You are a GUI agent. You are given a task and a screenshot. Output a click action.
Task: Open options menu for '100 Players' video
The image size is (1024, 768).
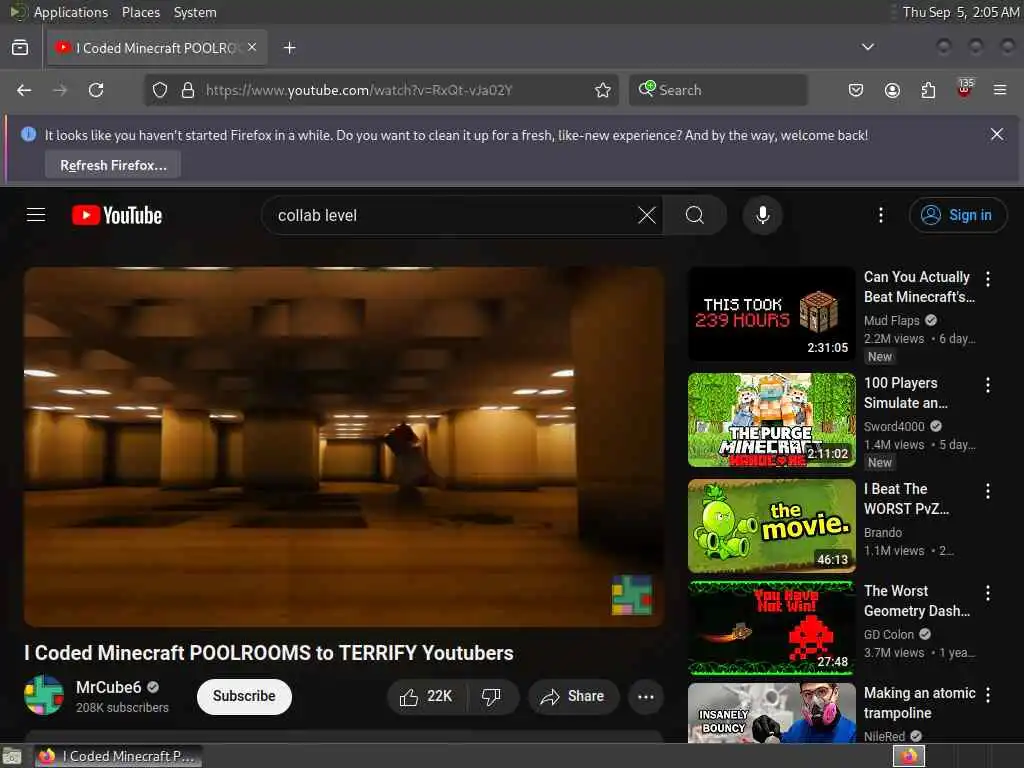pyautogui.click(x=987, y=385)
